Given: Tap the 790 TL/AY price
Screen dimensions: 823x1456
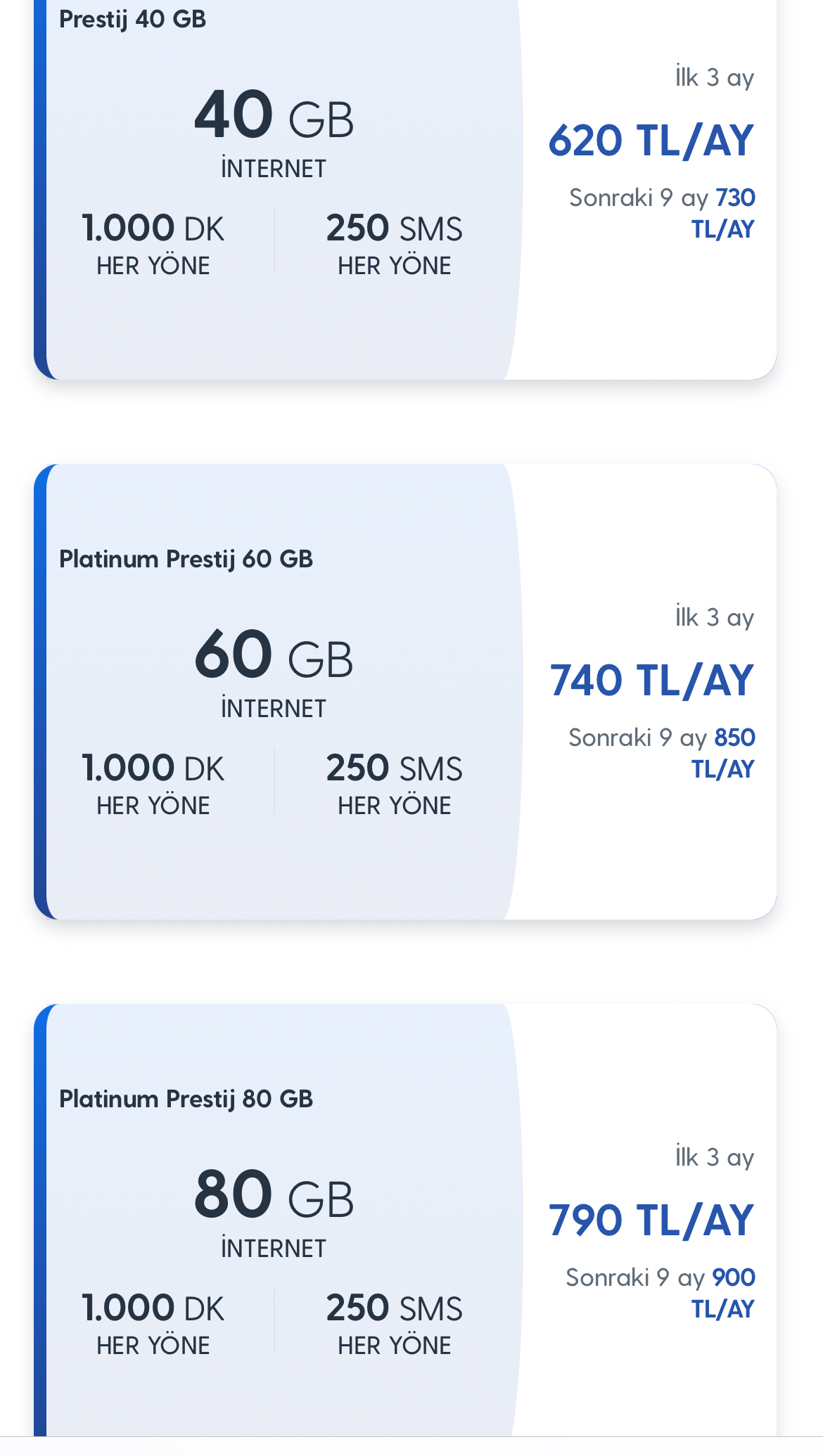Looking at the screenshot, I should (x=651, y=1220).
